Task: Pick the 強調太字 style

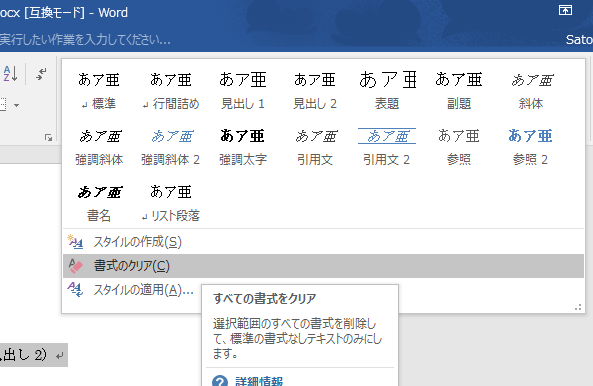Action: tap(242, 147)
